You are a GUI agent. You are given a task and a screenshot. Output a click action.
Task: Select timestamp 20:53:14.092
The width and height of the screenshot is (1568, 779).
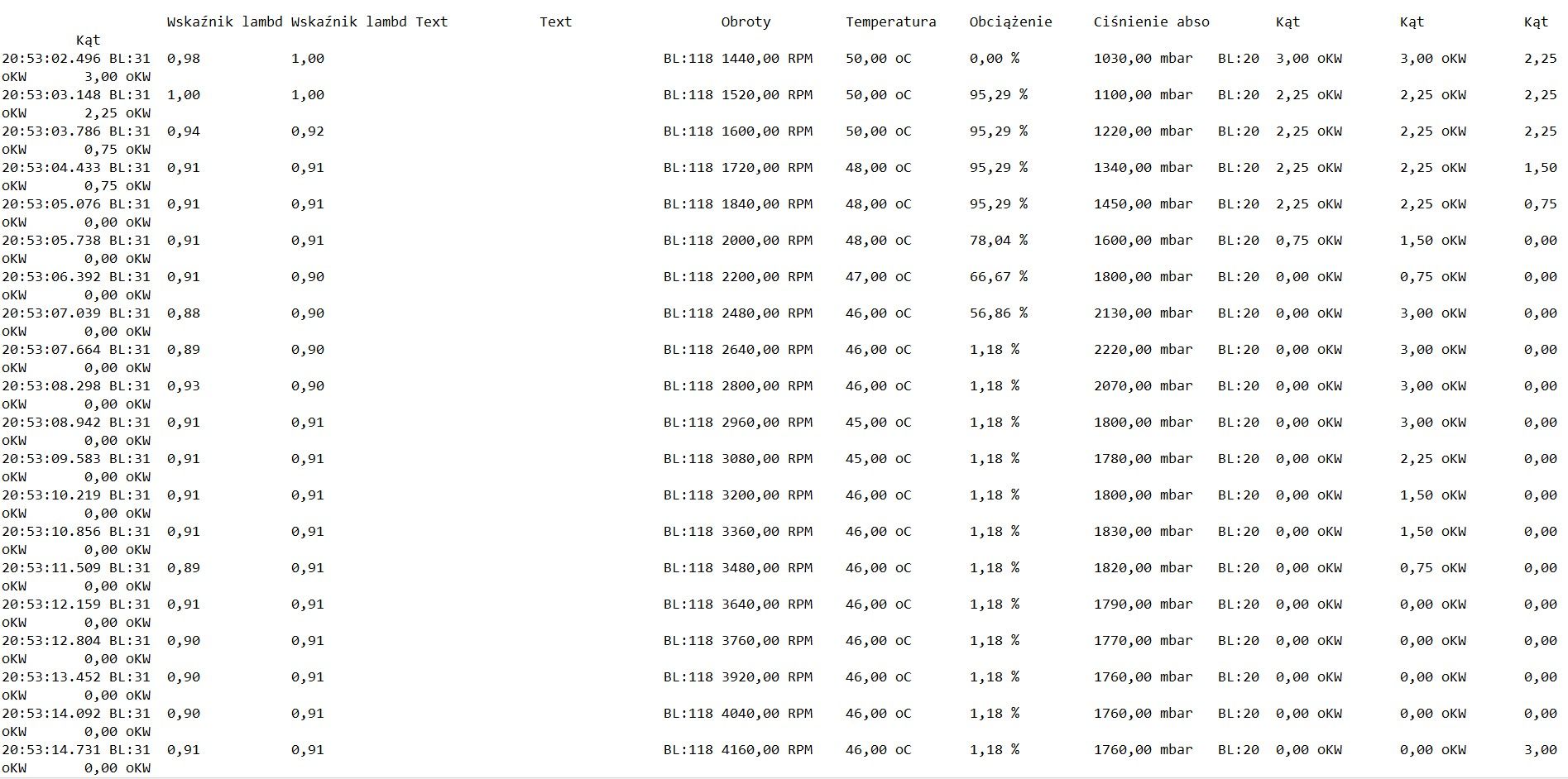pyautogui.click(x=51, y=714)
